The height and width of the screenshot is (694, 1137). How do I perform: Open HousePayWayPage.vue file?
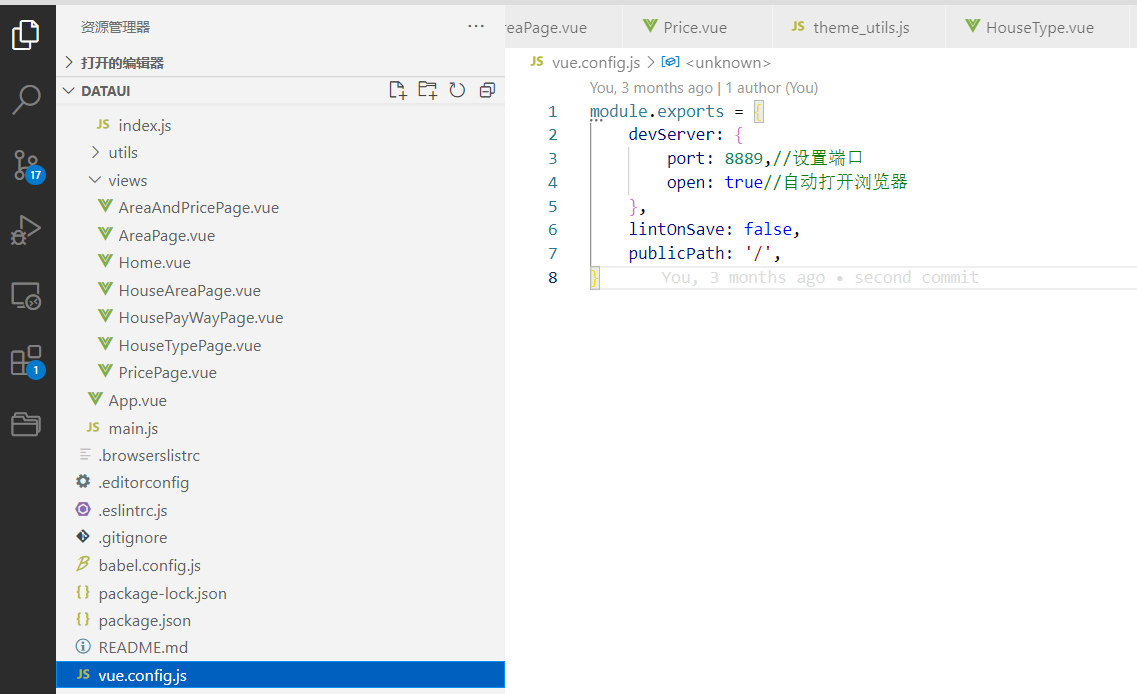(281, 318)
